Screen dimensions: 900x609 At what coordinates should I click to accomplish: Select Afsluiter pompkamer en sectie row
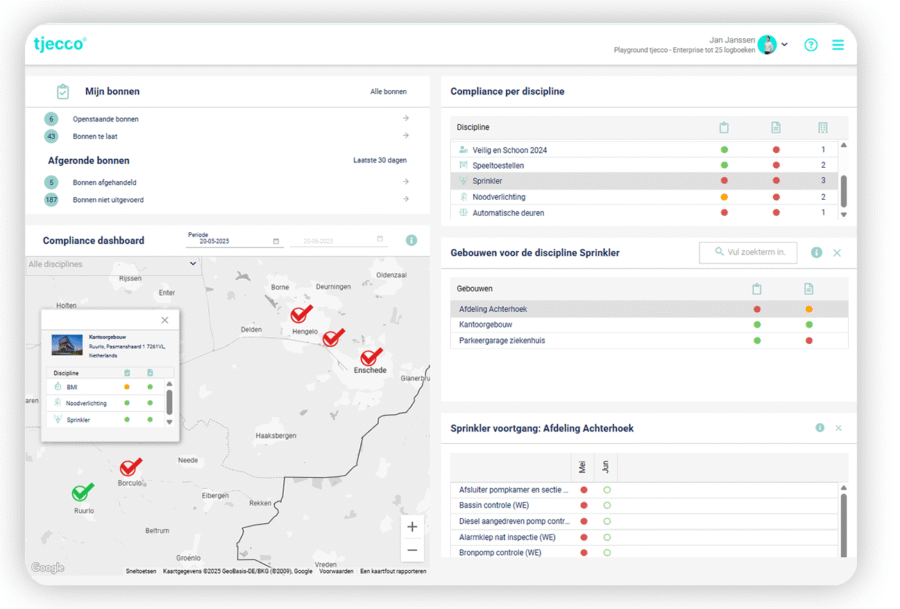(x=645, y=490)
